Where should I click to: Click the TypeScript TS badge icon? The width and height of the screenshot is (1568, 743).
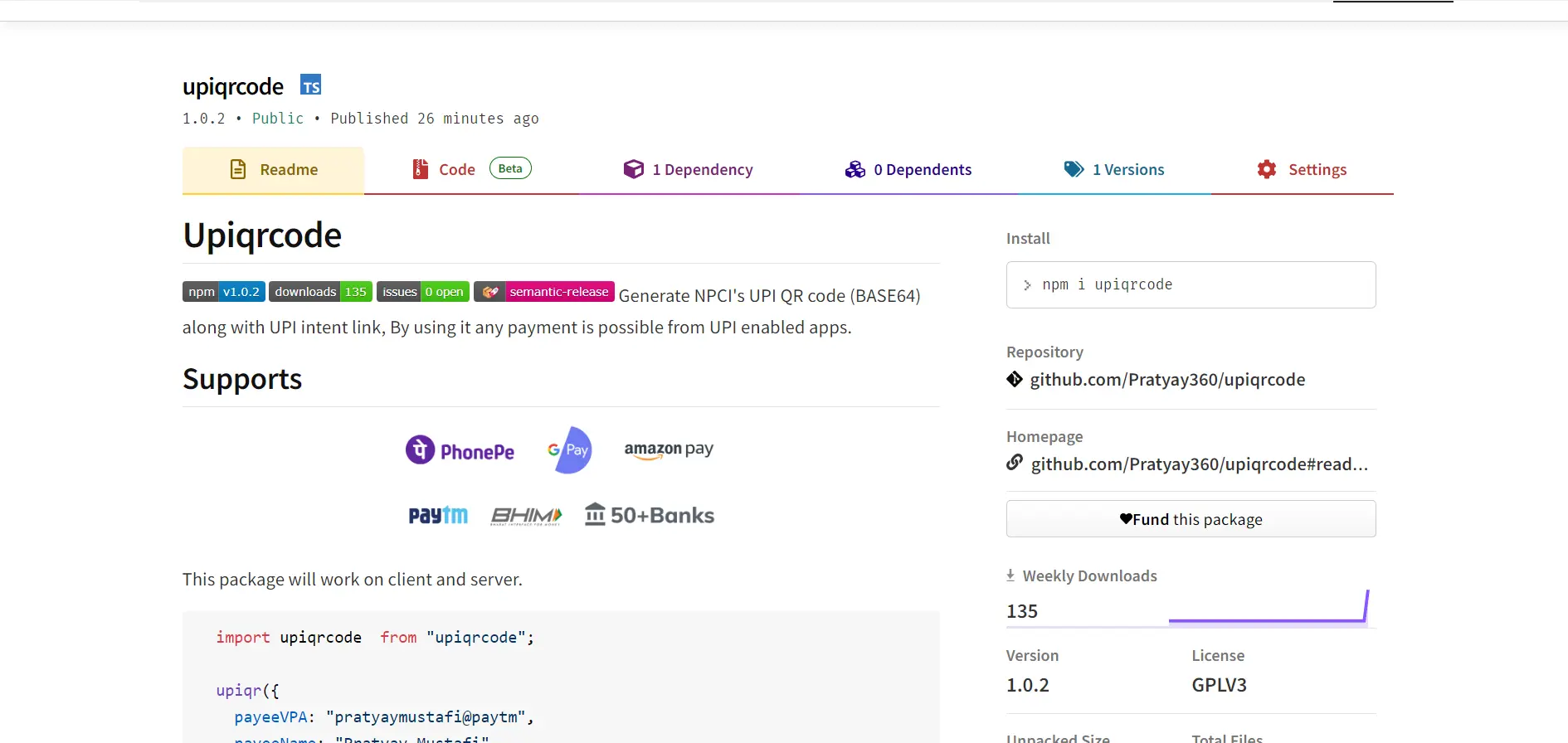click(x=310, y=85)
